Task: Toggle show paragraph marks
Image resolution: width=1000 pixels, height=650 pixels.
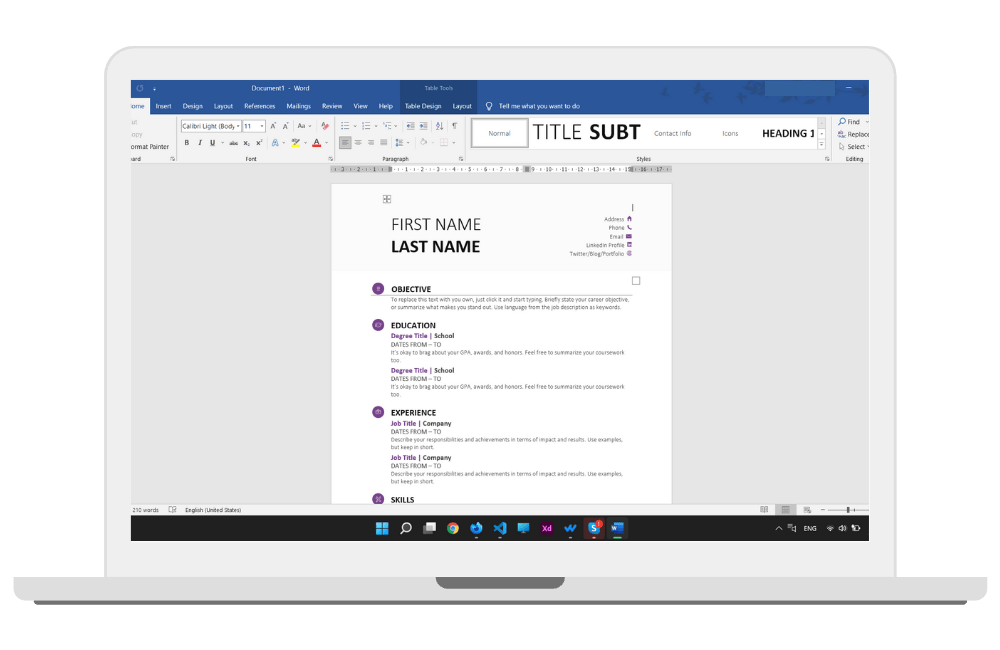Action: tap(455, 126)
